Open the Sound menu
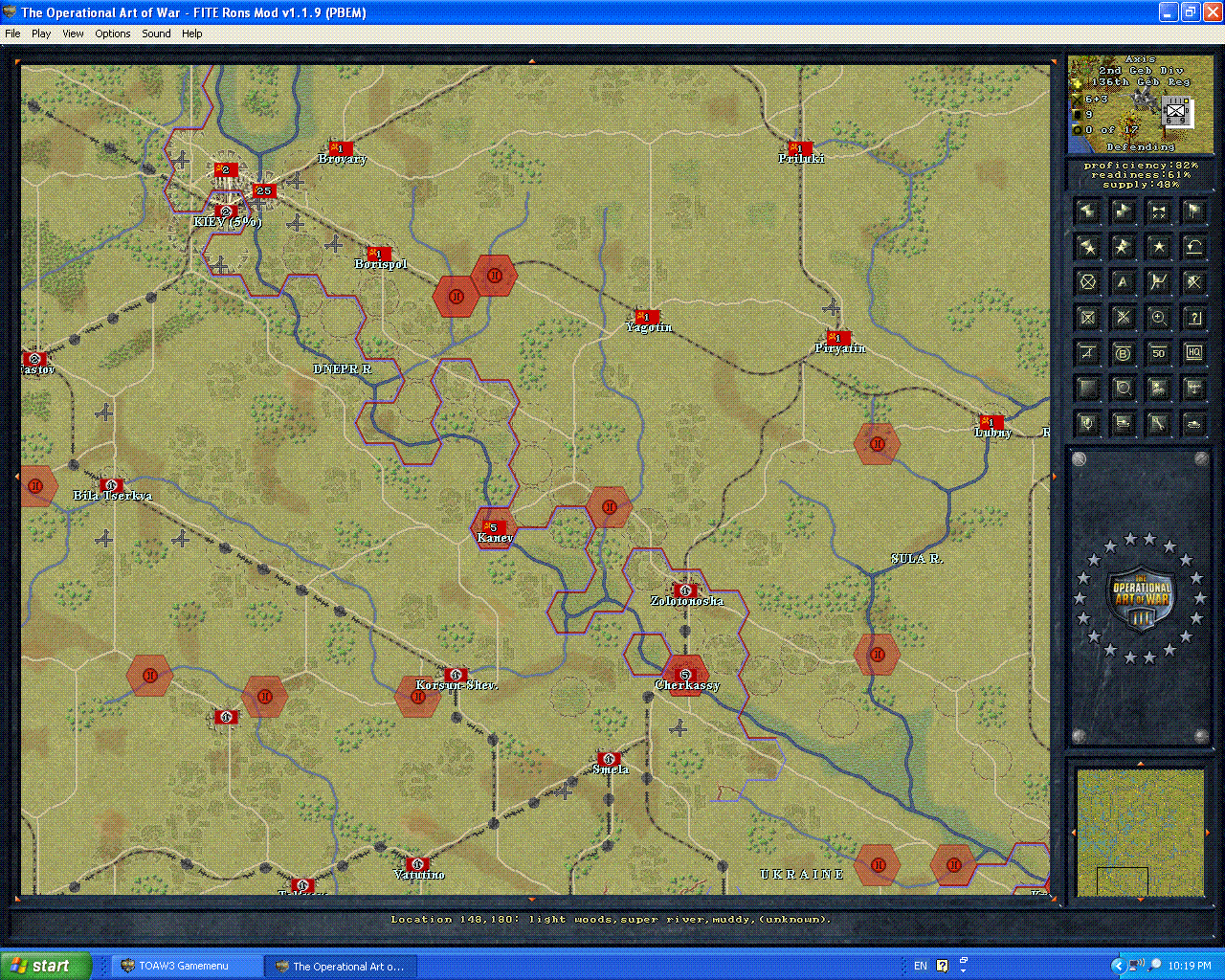 point(156,33)
